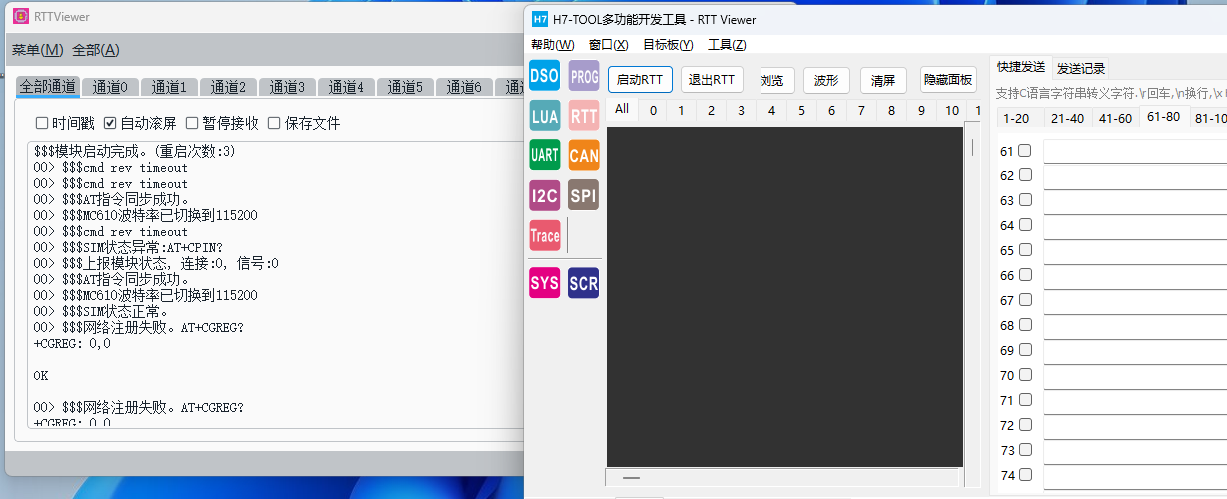
Task: Switch to 发送记录 send history tab
Action: [1081, 68]
